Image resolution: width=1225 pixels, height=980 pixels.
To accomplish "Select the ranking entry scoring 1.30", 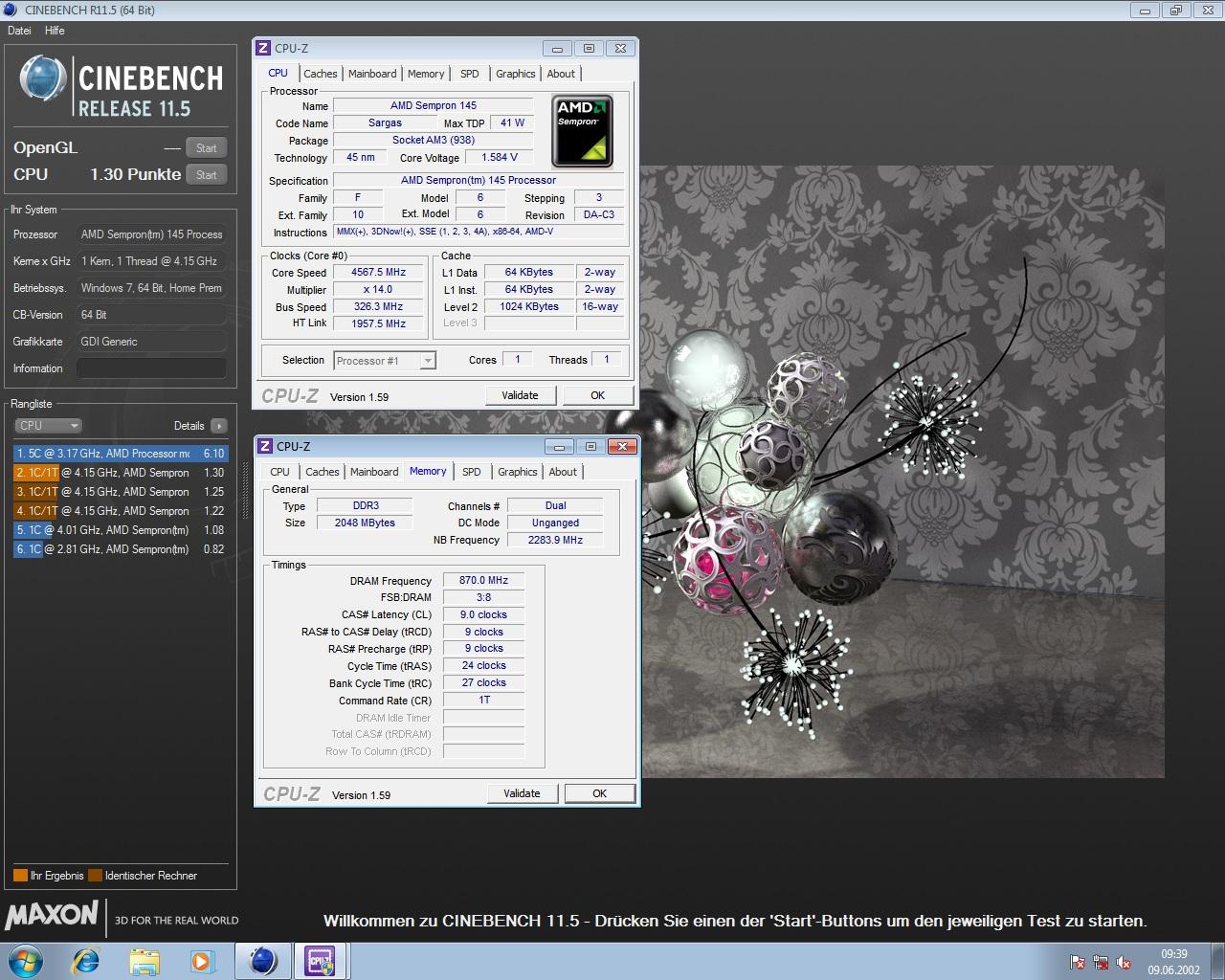I will 121,473.
